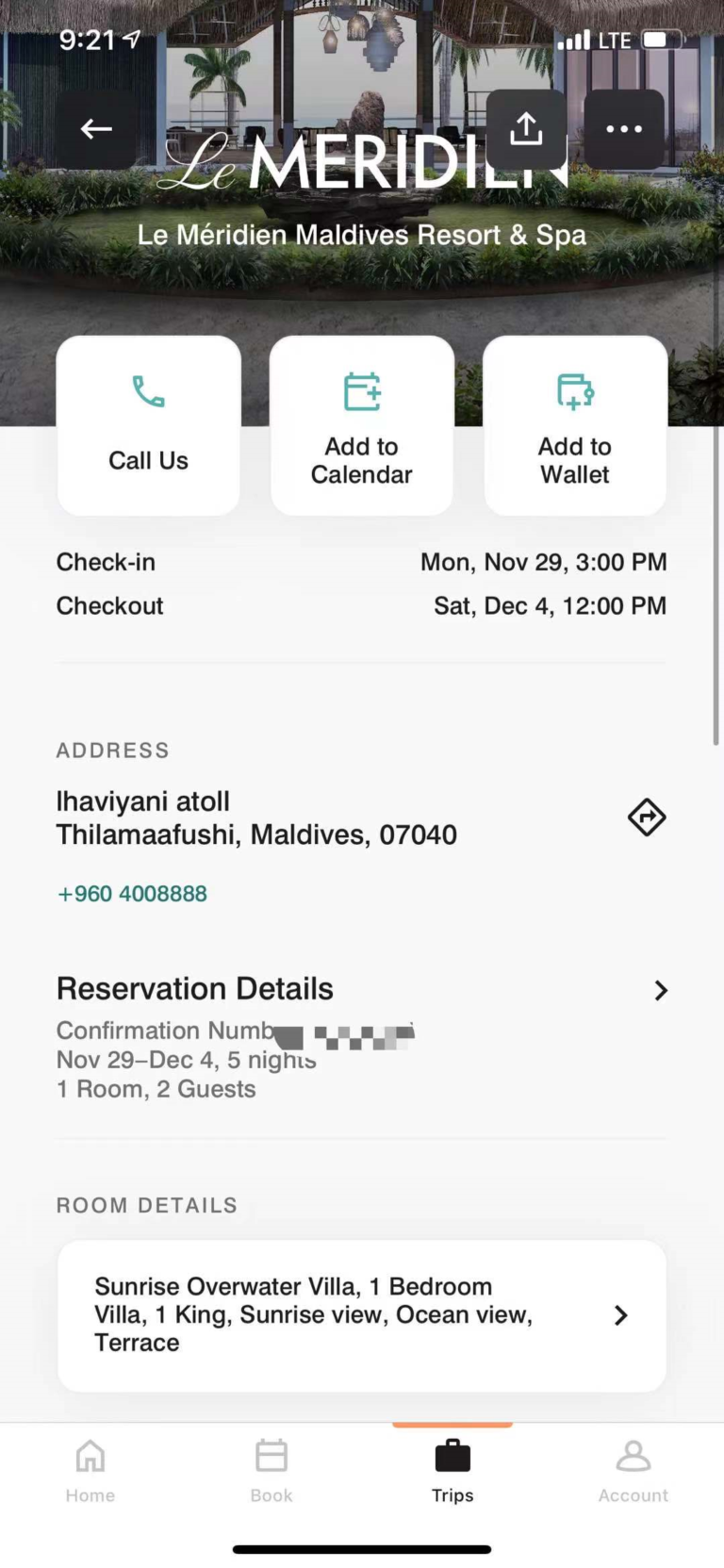The image size is (724, 1568).
Task: Open directions with the address arrow icon
Action: [x=647, y=817]
